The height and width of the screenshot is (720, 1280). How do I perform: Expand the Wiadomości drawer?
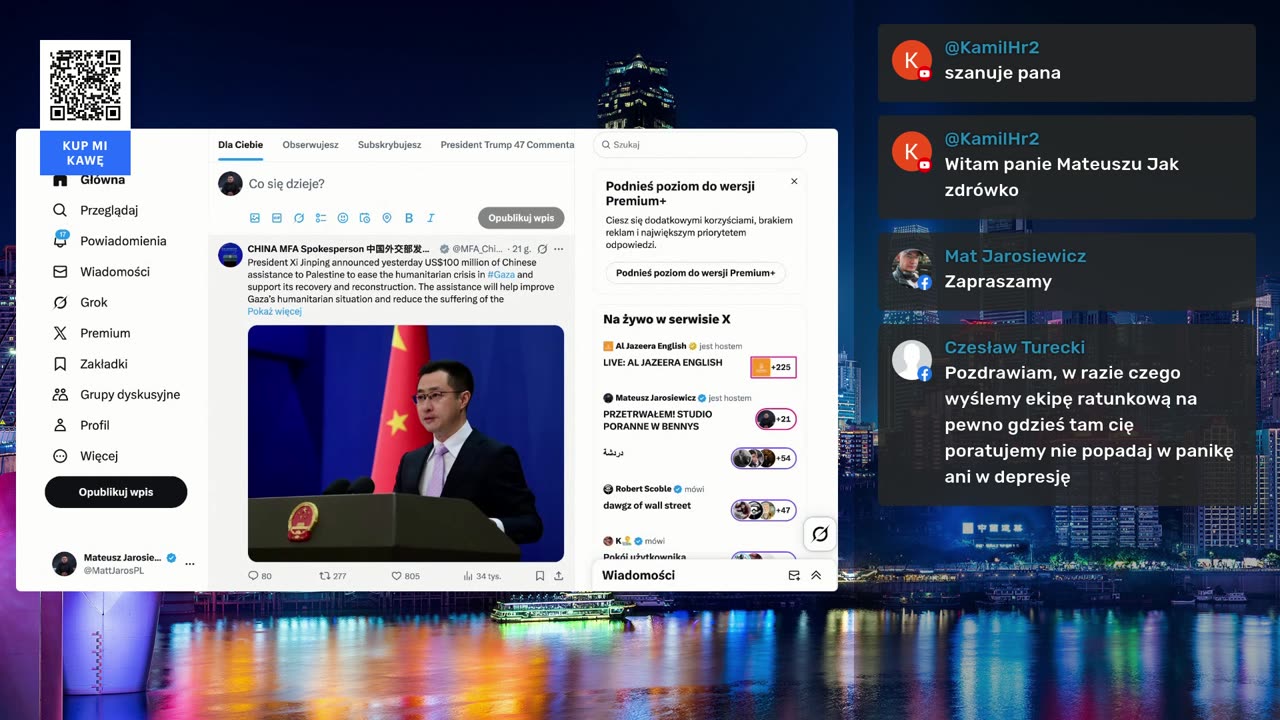click(x=816, y=575)
